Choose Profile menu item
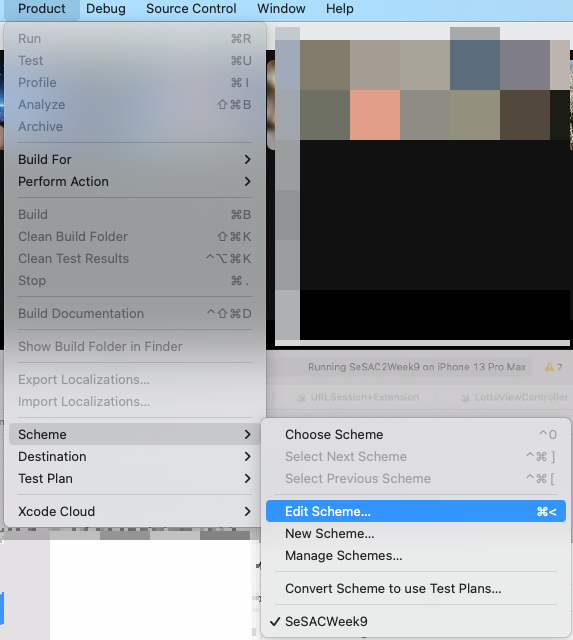The width and height of the screenshot is (573, 640). coord(135,83)
